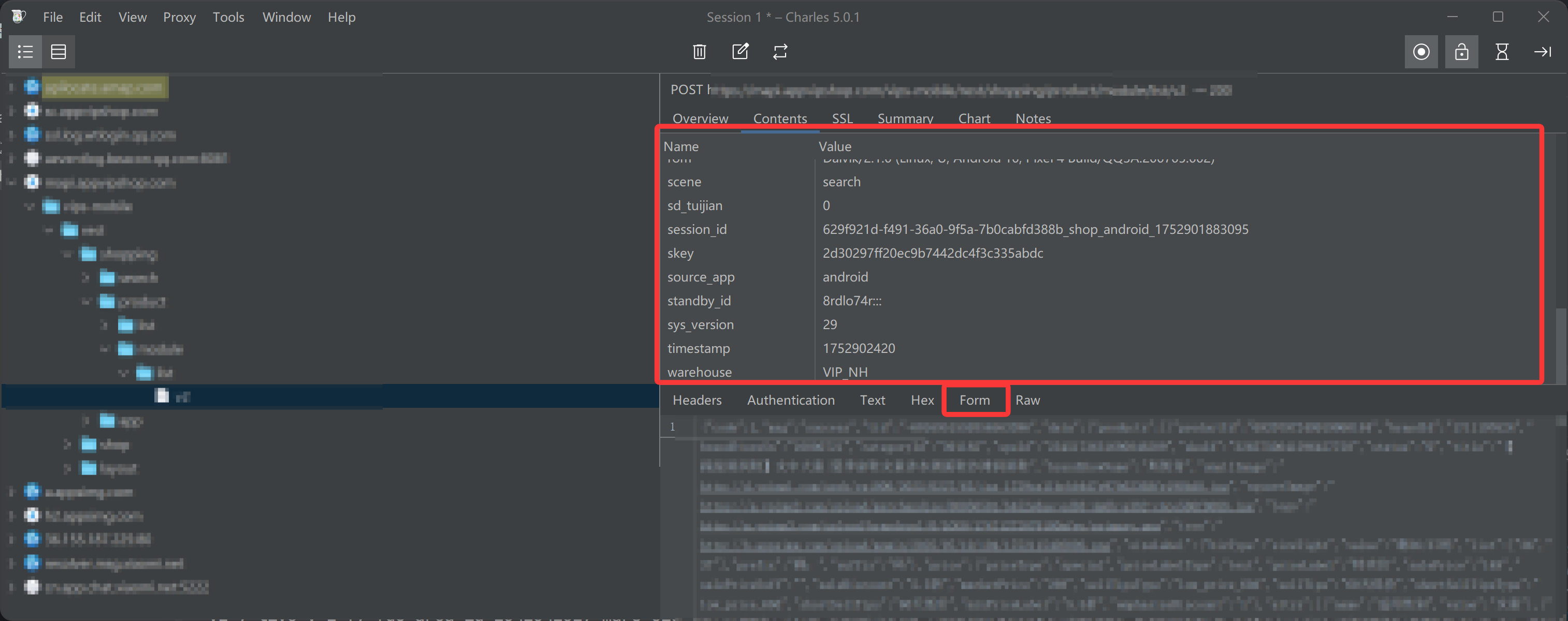Open the Authentication sub-tab
1568x621 pixels.
(x=791, y=400)
